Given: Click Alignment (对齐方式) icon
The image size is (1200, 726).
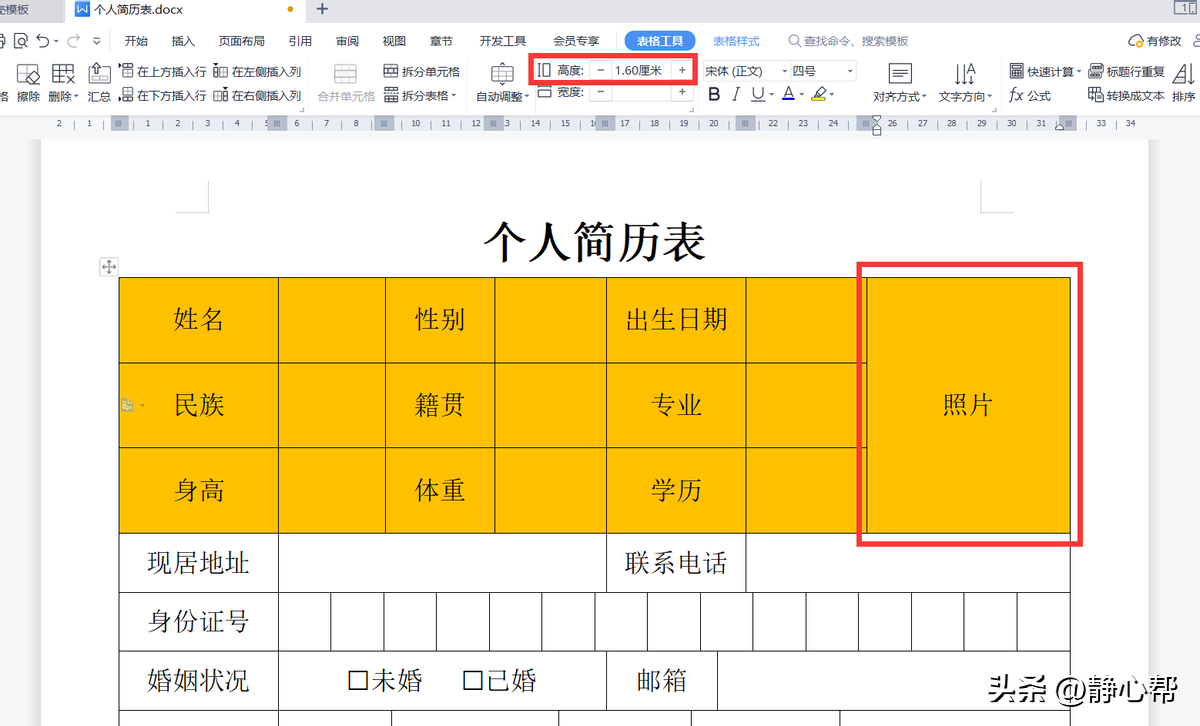Looking at the screenshot, I should coord(900,74).
